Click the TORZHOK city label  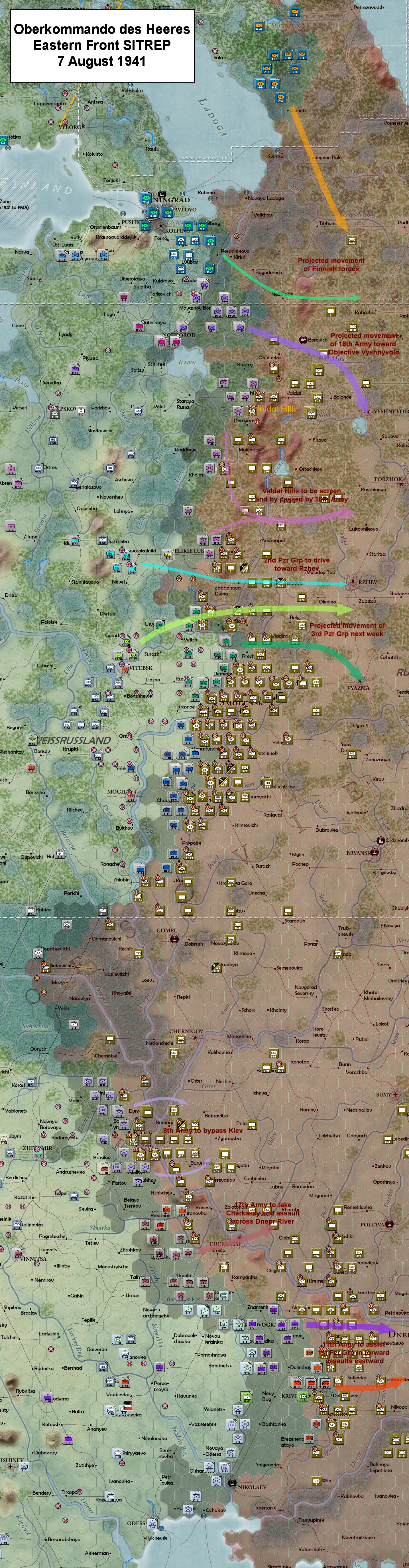click(x=388, y=479)
